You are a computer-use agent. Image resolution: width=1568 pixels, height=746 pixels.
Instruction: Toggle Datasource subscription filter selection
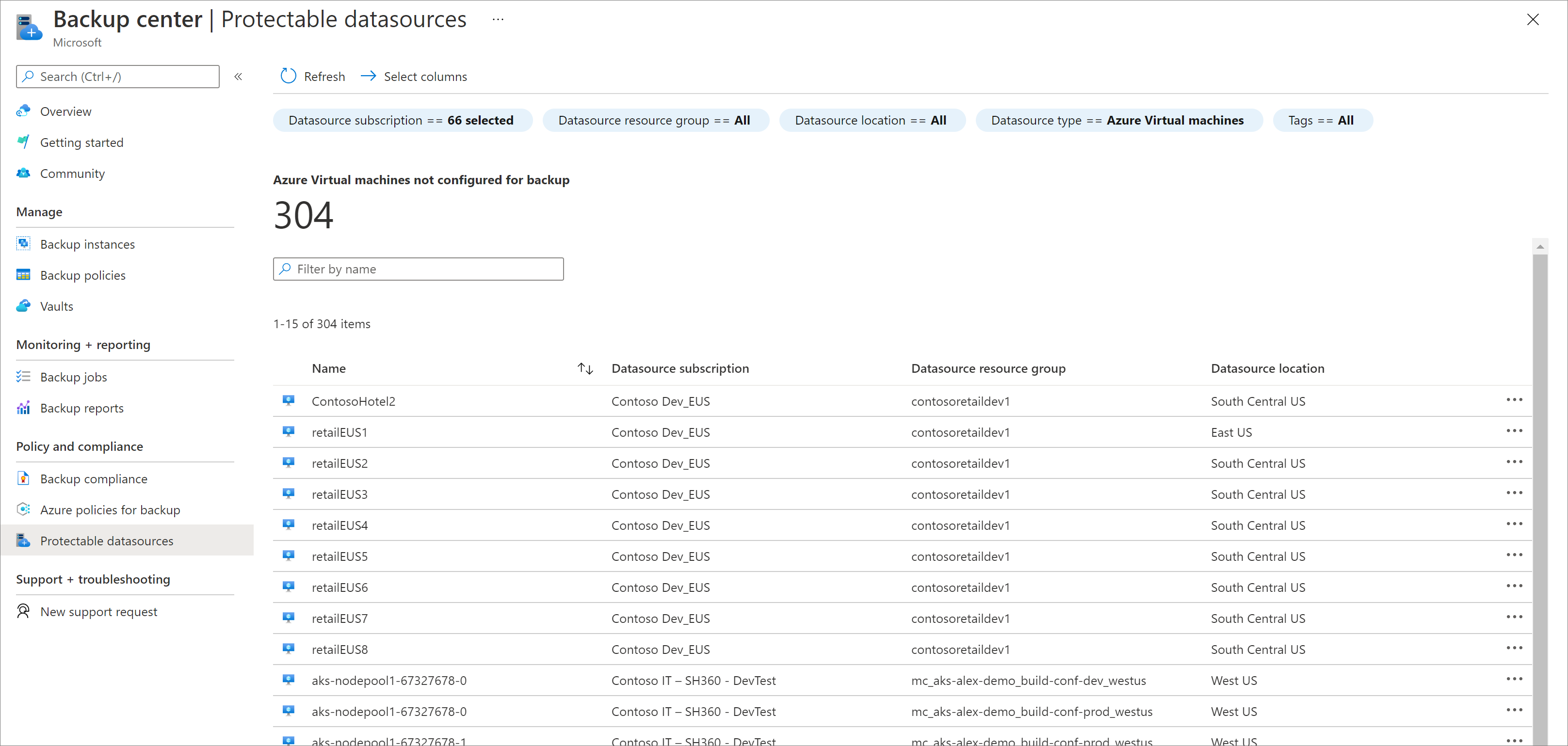point(400,120)
